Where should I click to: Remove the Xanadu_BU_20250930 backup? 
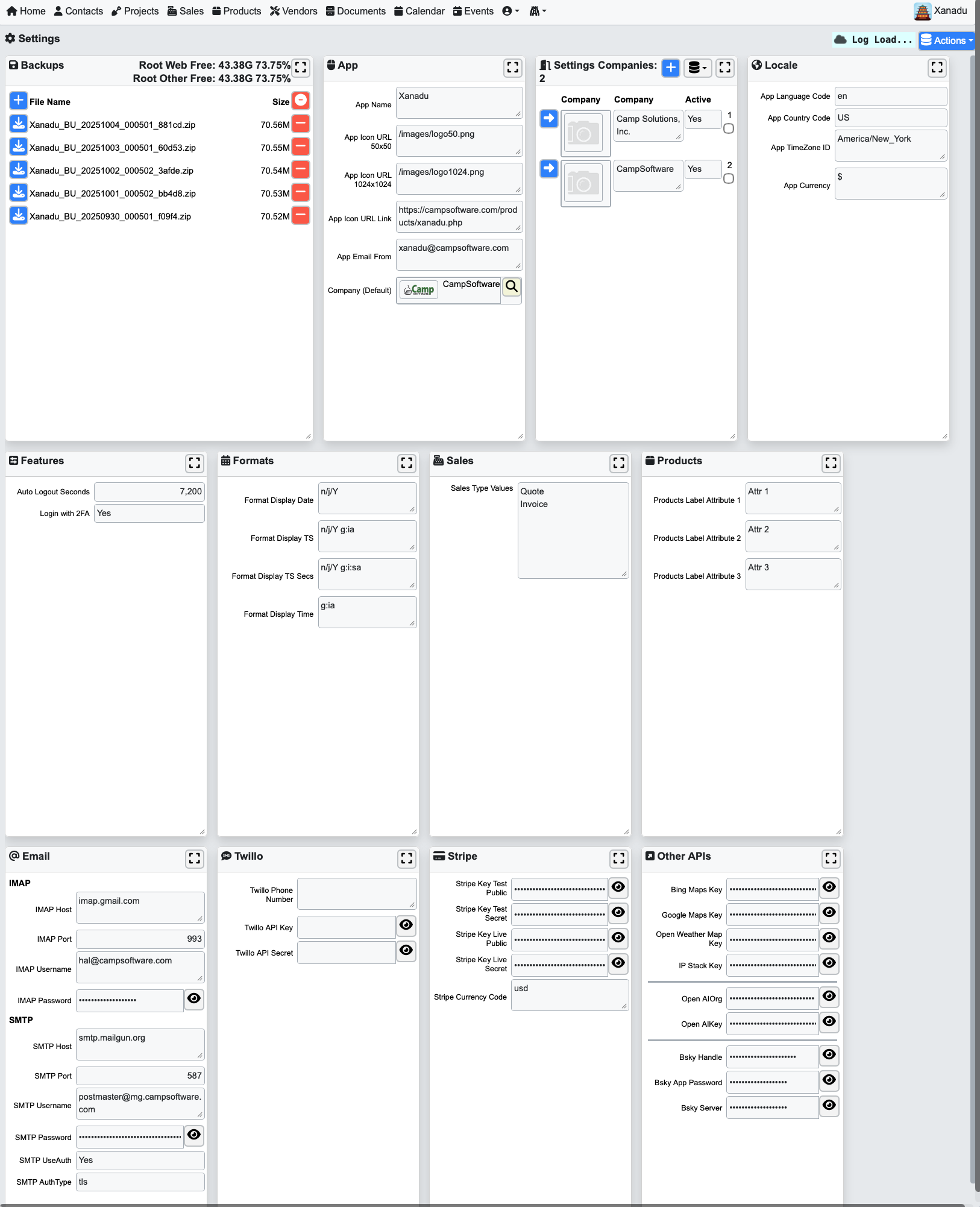pyautogui.click(x=301, y=215)
